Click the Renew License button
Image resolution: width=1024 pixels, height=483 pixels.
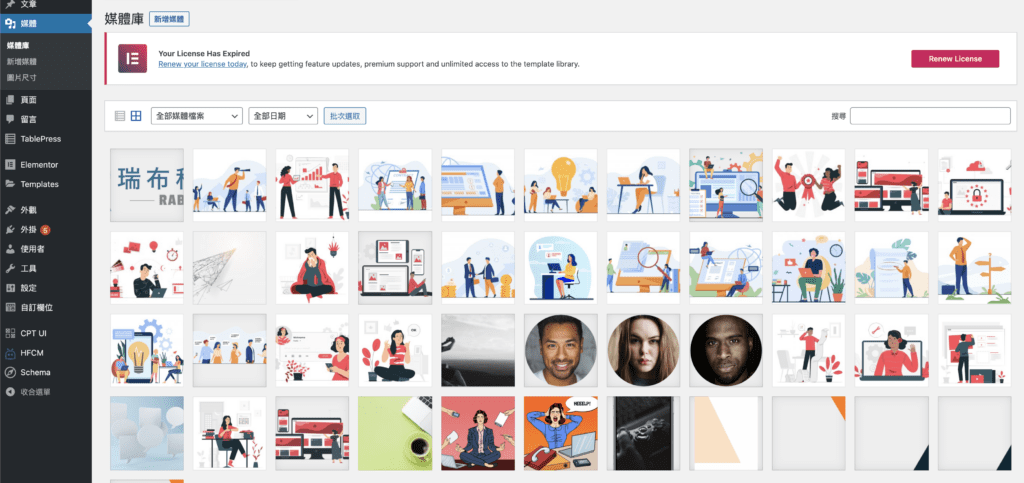954,59
